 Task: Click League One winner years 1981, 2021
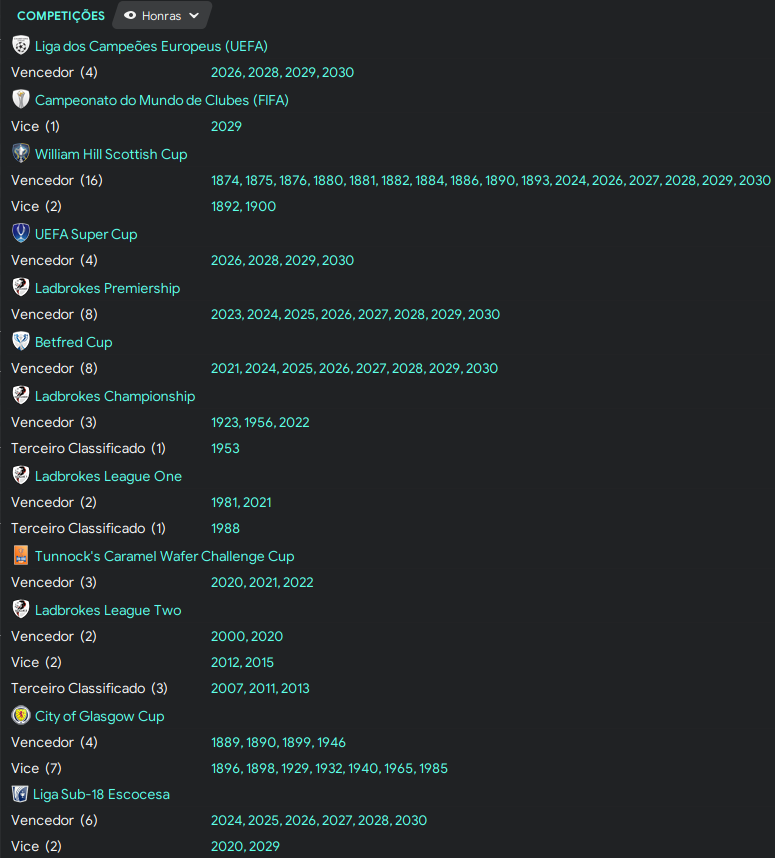(x=241, y=502)
